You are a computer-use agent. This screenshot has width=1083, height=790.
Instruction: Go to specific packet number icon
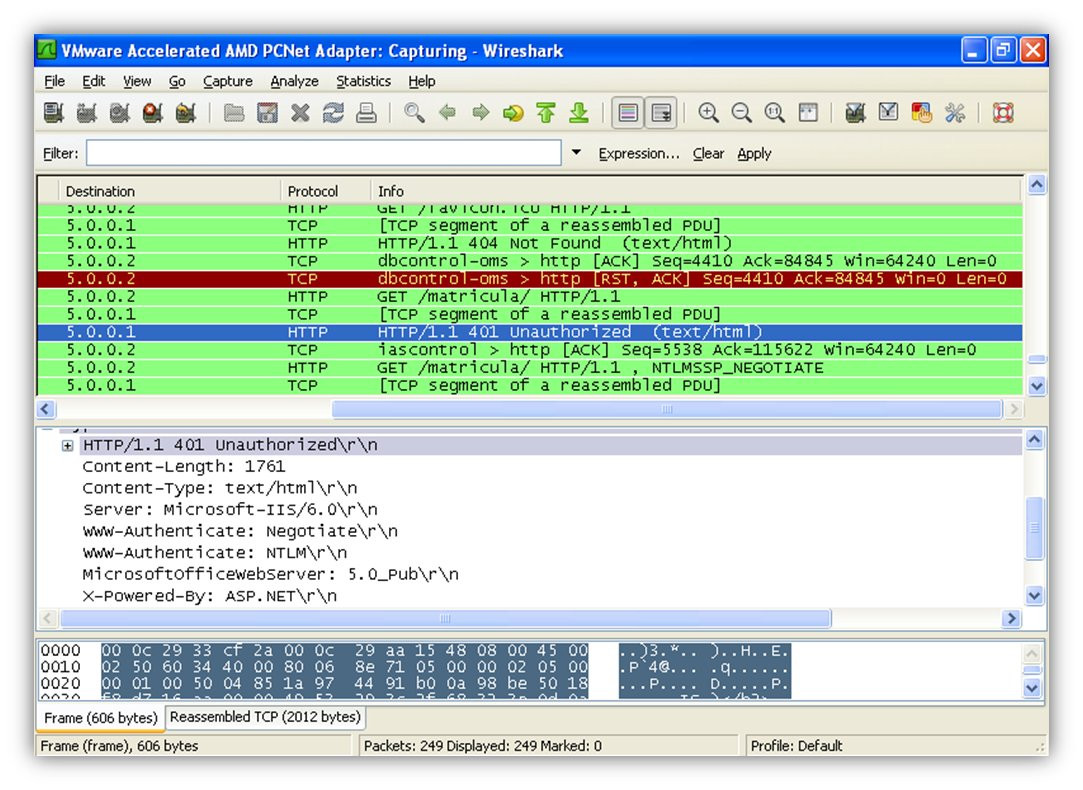tap(513, 113)
